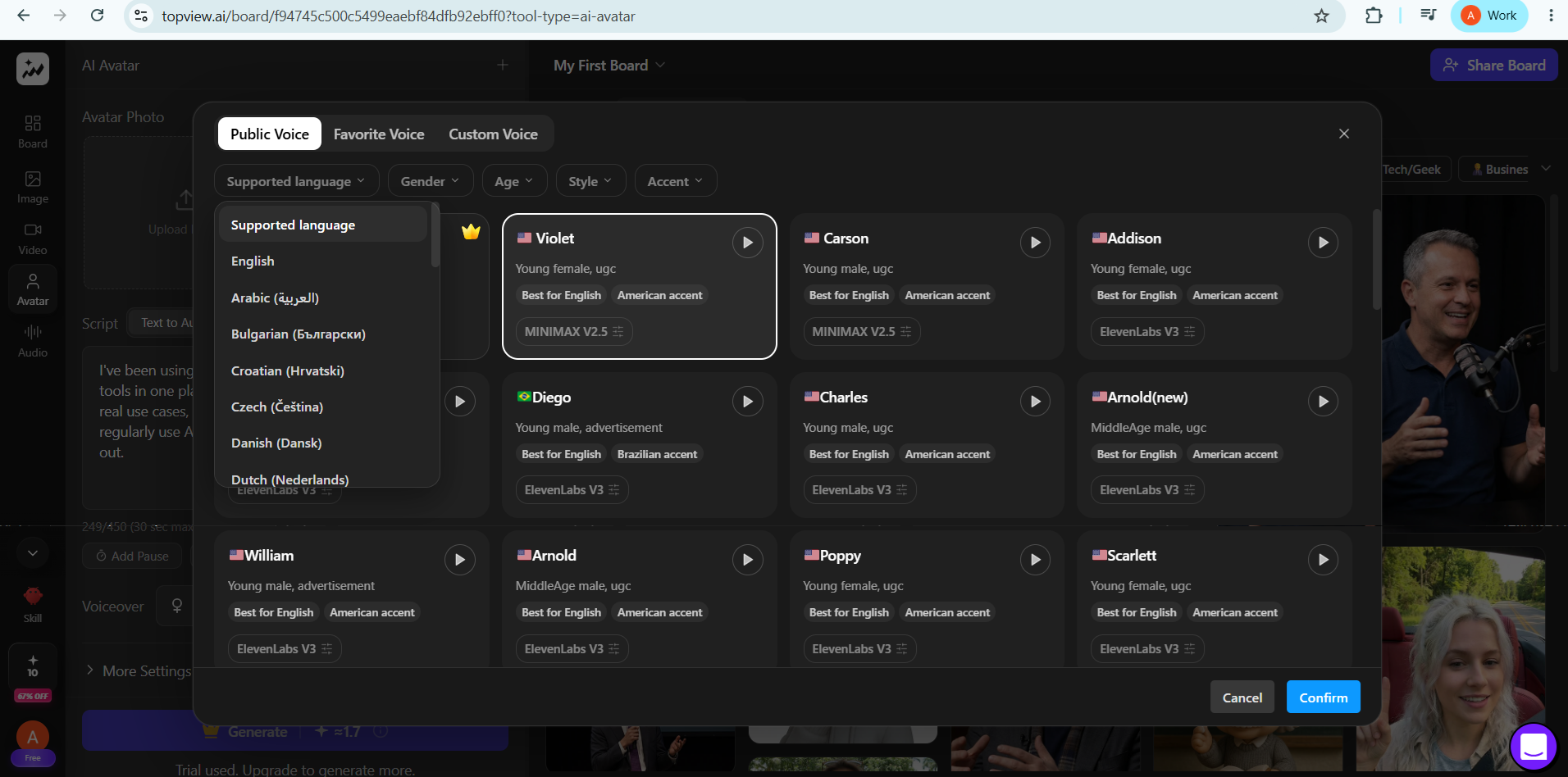Viewport: 1568px width, 777px height.
Task: Open the Skill icon in sidebar
Action: (33, 605)
